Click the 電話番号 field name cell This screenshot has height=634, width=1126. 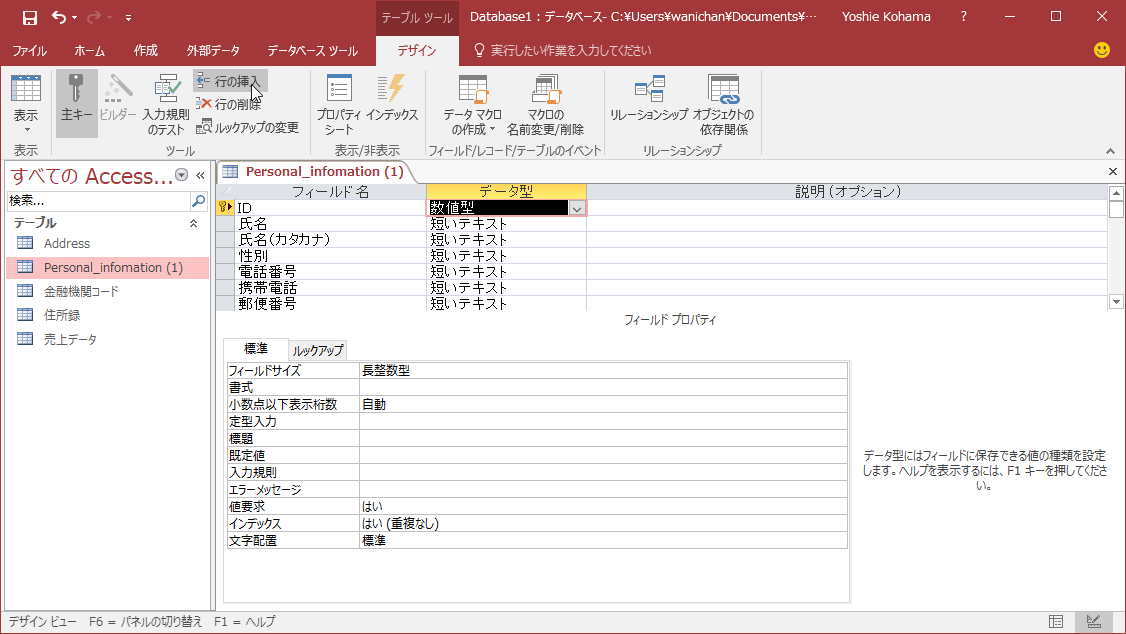coord(330,271)
